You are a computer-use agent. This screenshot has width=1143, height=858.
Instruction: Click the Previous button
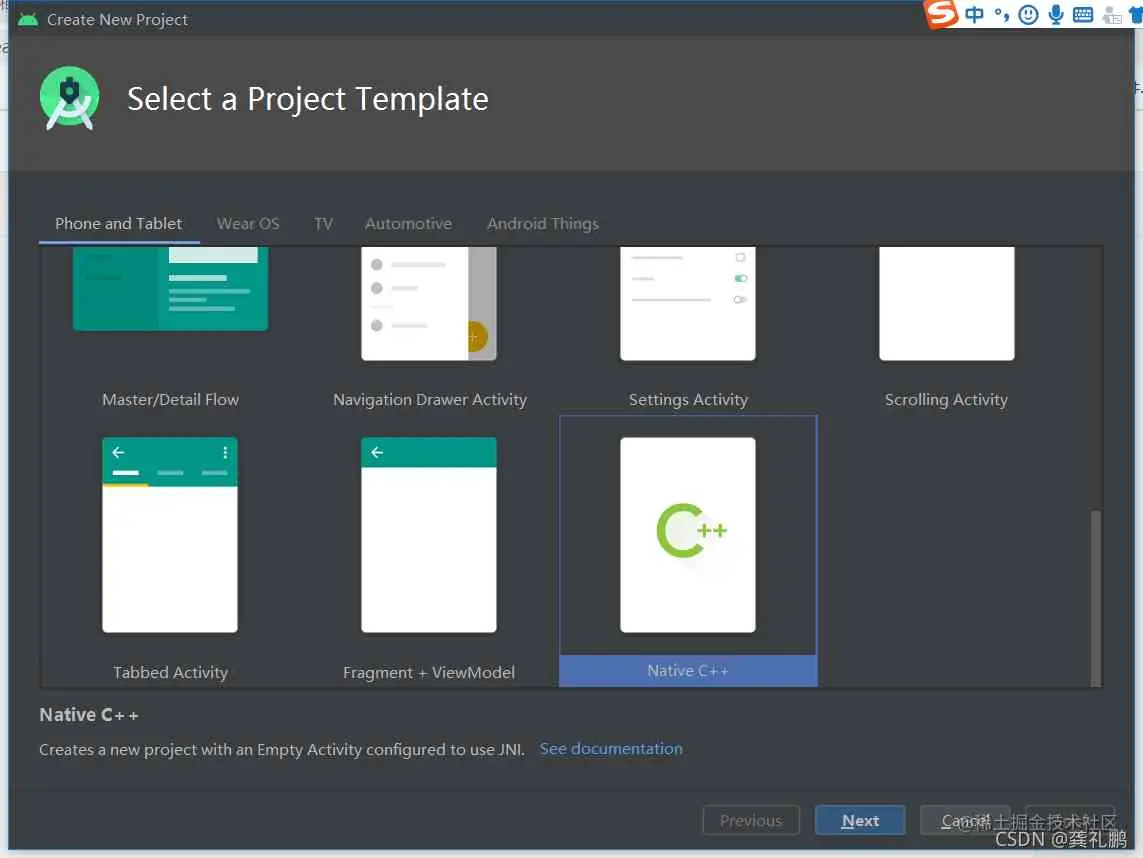[751, 820]
